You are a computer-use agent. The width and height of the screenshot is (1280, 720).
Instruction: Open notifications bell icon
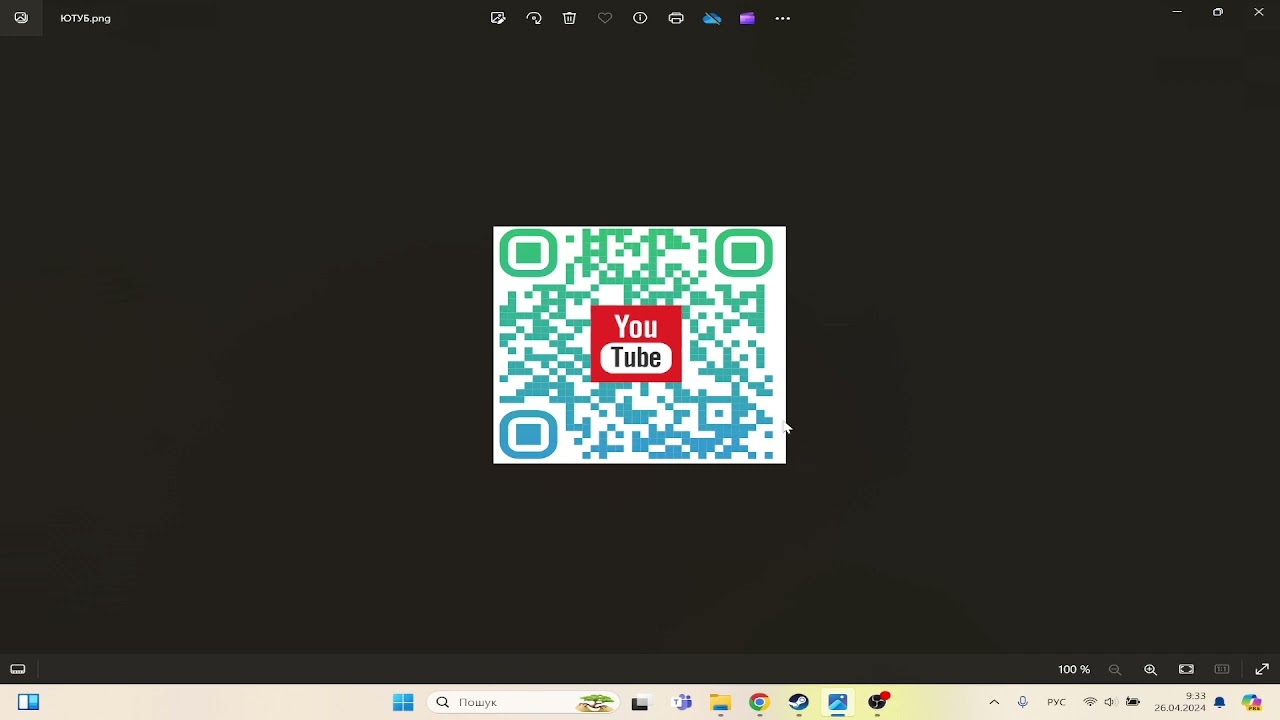coord(1219,702)
